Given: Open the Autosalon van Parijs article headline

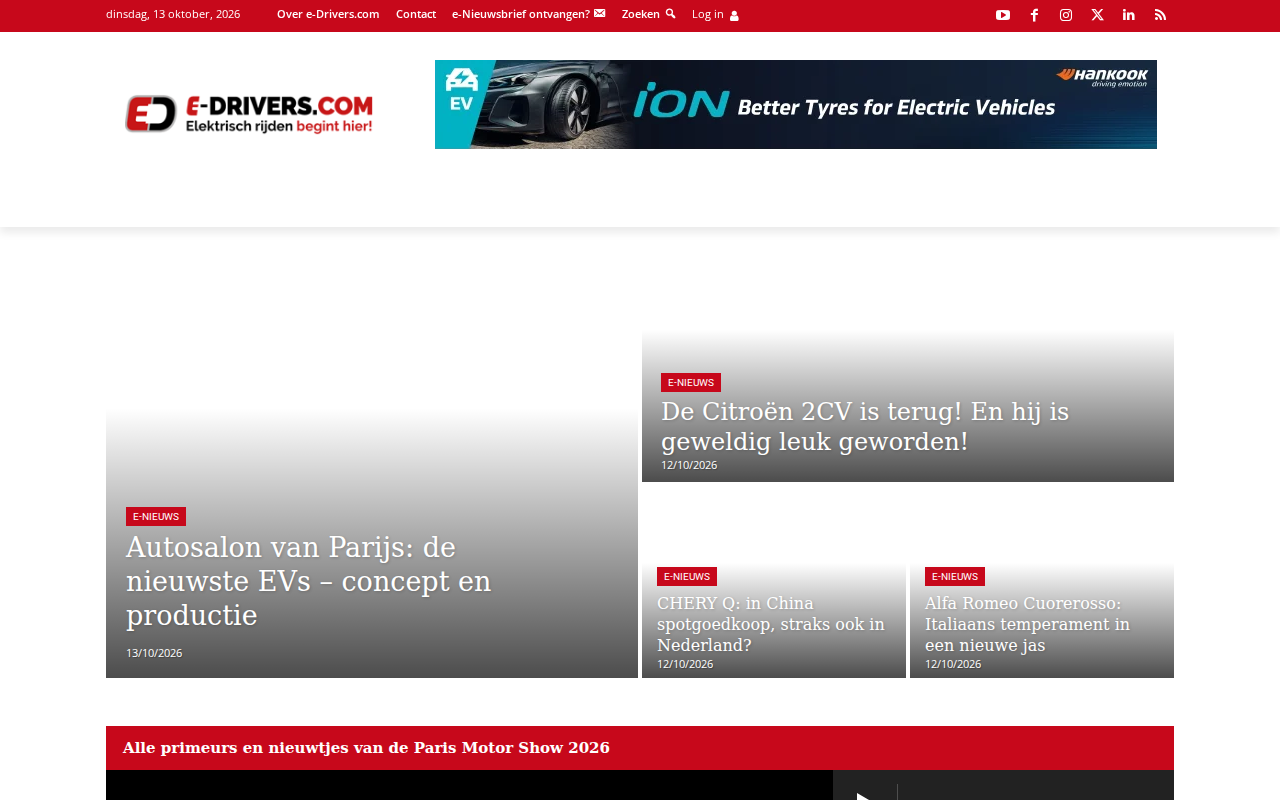Looking at the screenshot, I should tap(309, 581).
